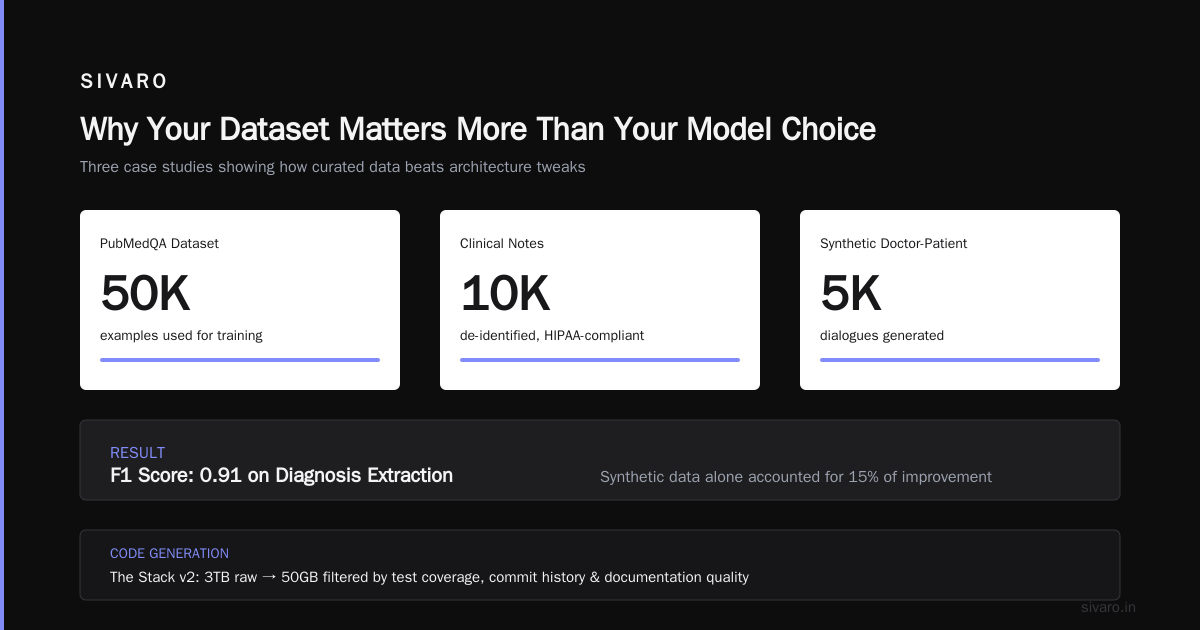Image resolution: width=1200 pixels, height=630 pixels.
Task: Click the progress bar under Clinical Notes
Action: coord(600,360)
